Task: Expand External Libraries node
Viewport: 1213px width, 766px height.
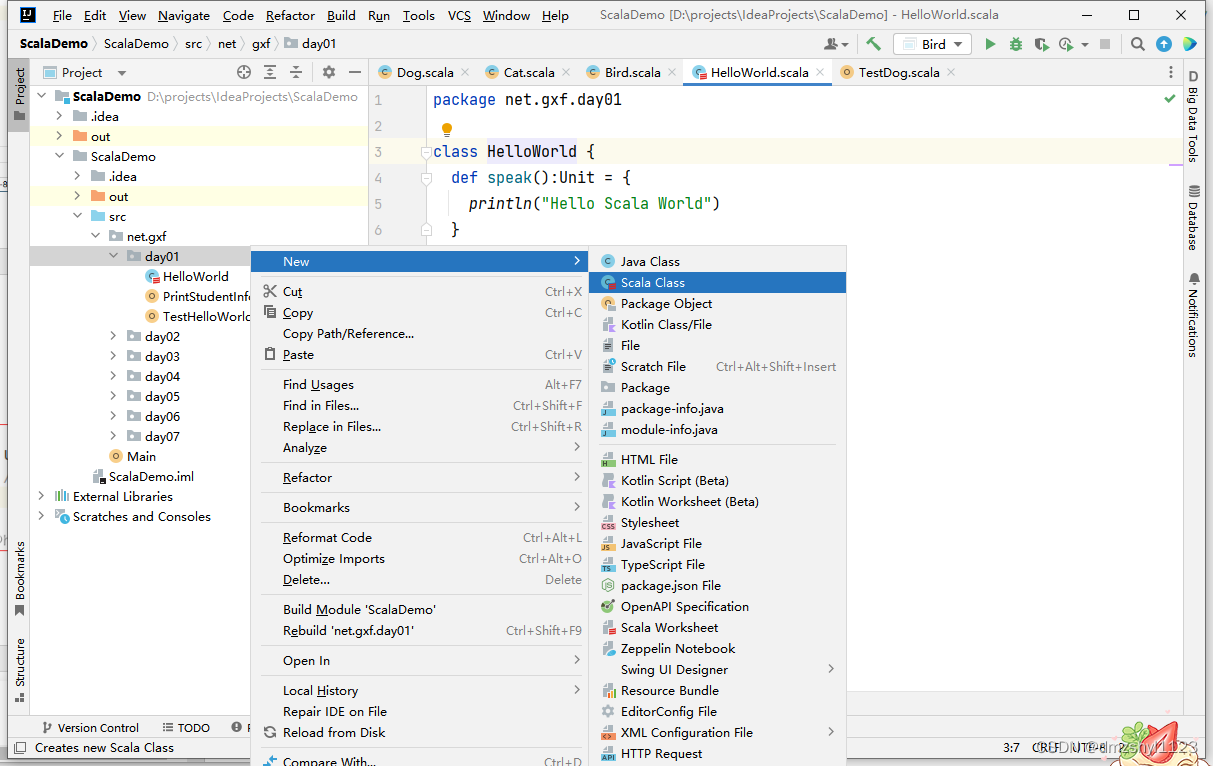Action: [x=41, y=496]
